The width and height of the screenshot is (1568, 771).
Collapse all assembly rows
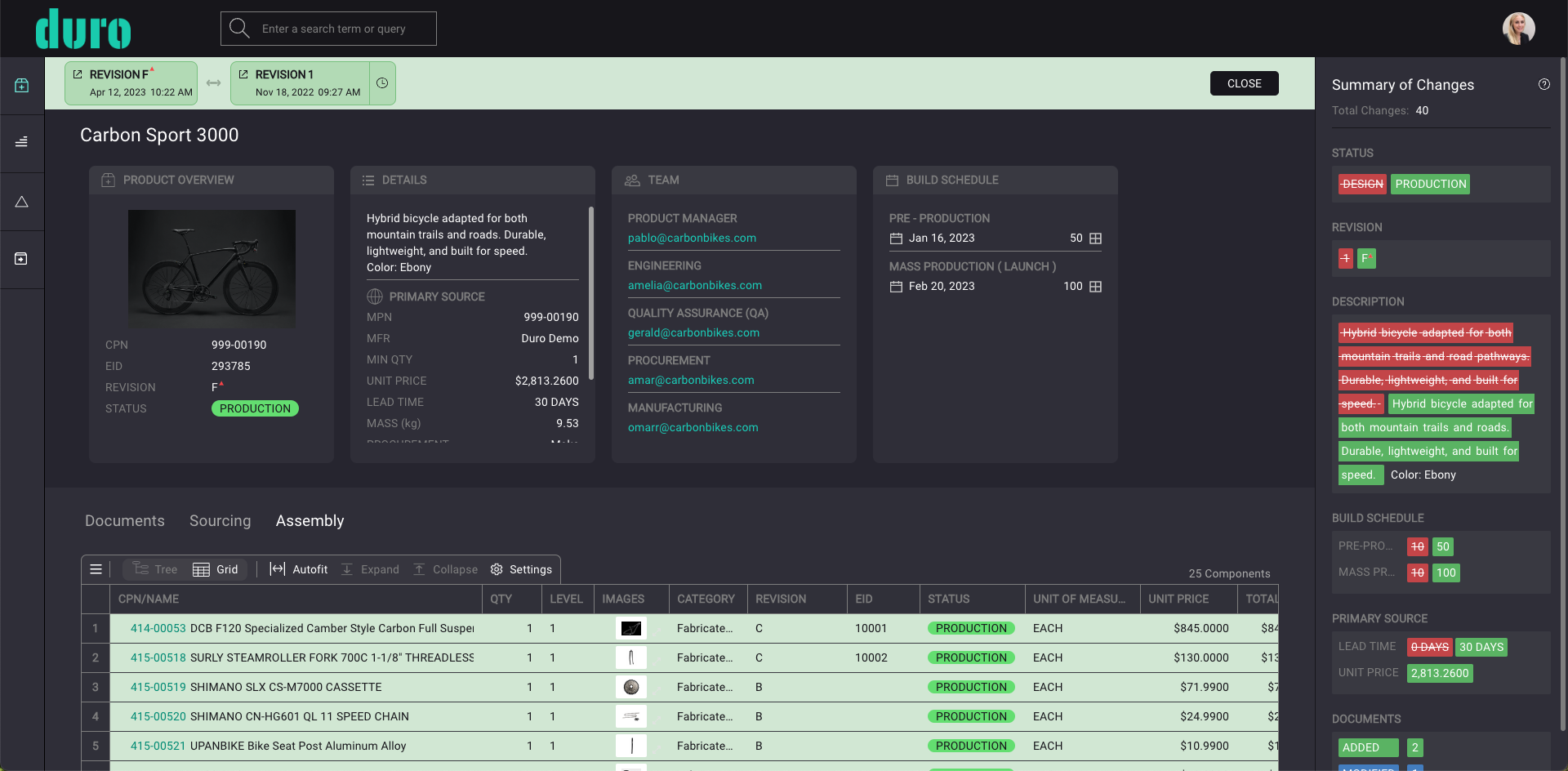[x=445, y=569]
